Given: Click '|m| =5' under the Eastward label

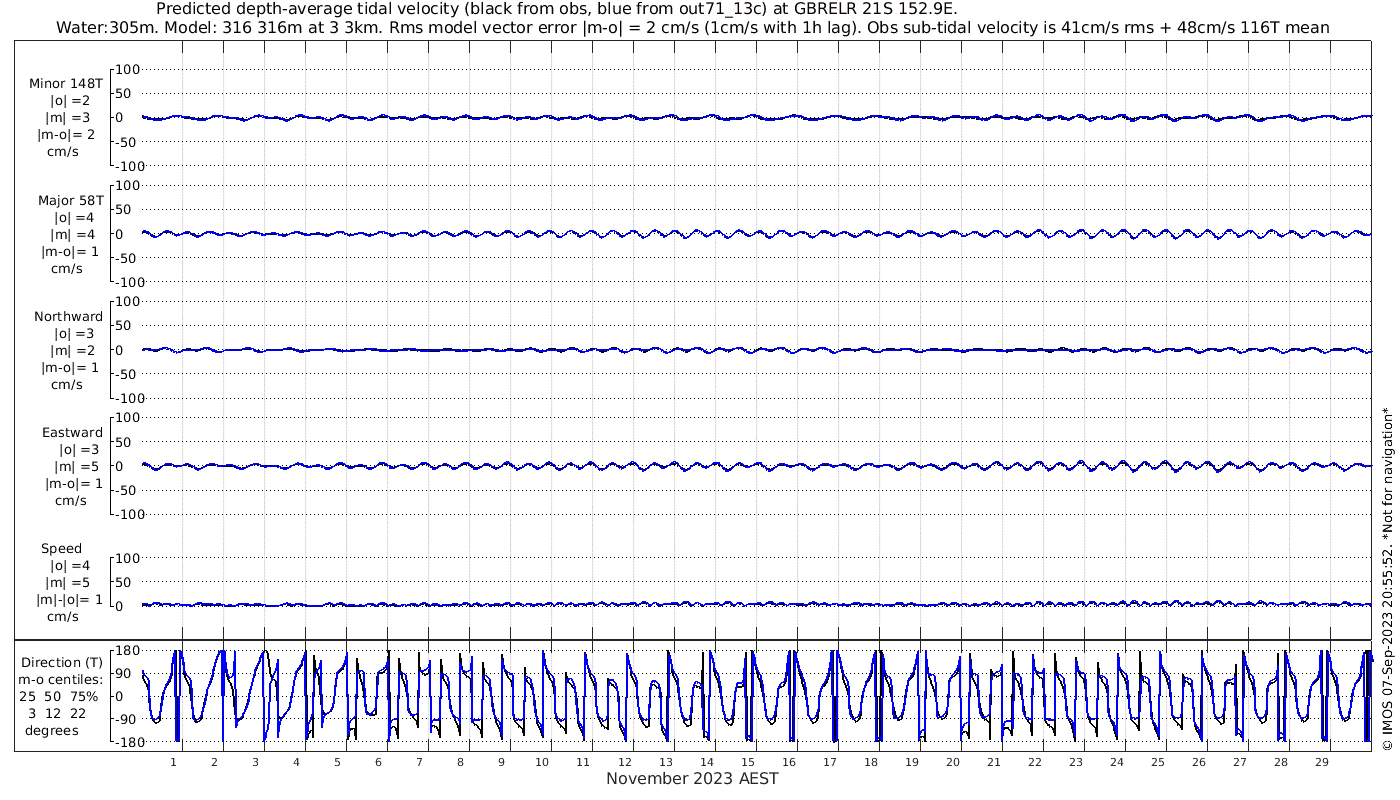Looking at the screenshot, I should (x=76, y=466).
